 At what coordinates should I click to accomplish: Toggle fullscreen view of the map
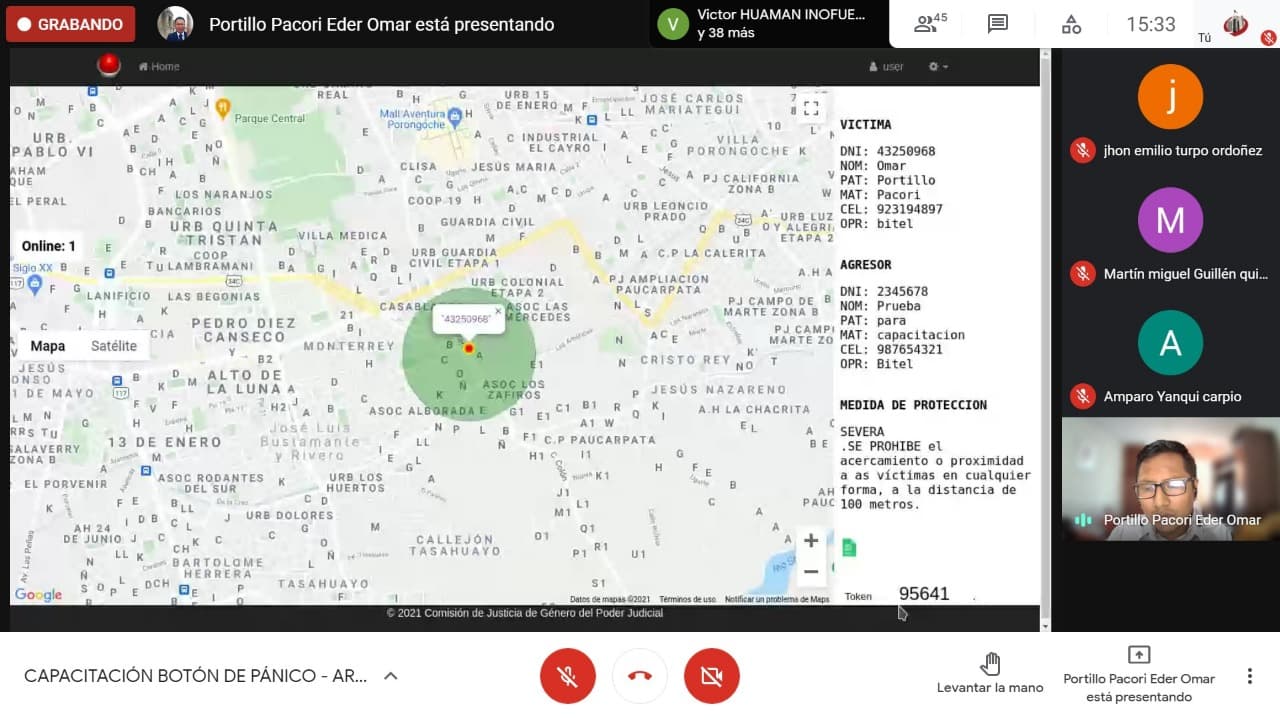click(x=811, y=108)
